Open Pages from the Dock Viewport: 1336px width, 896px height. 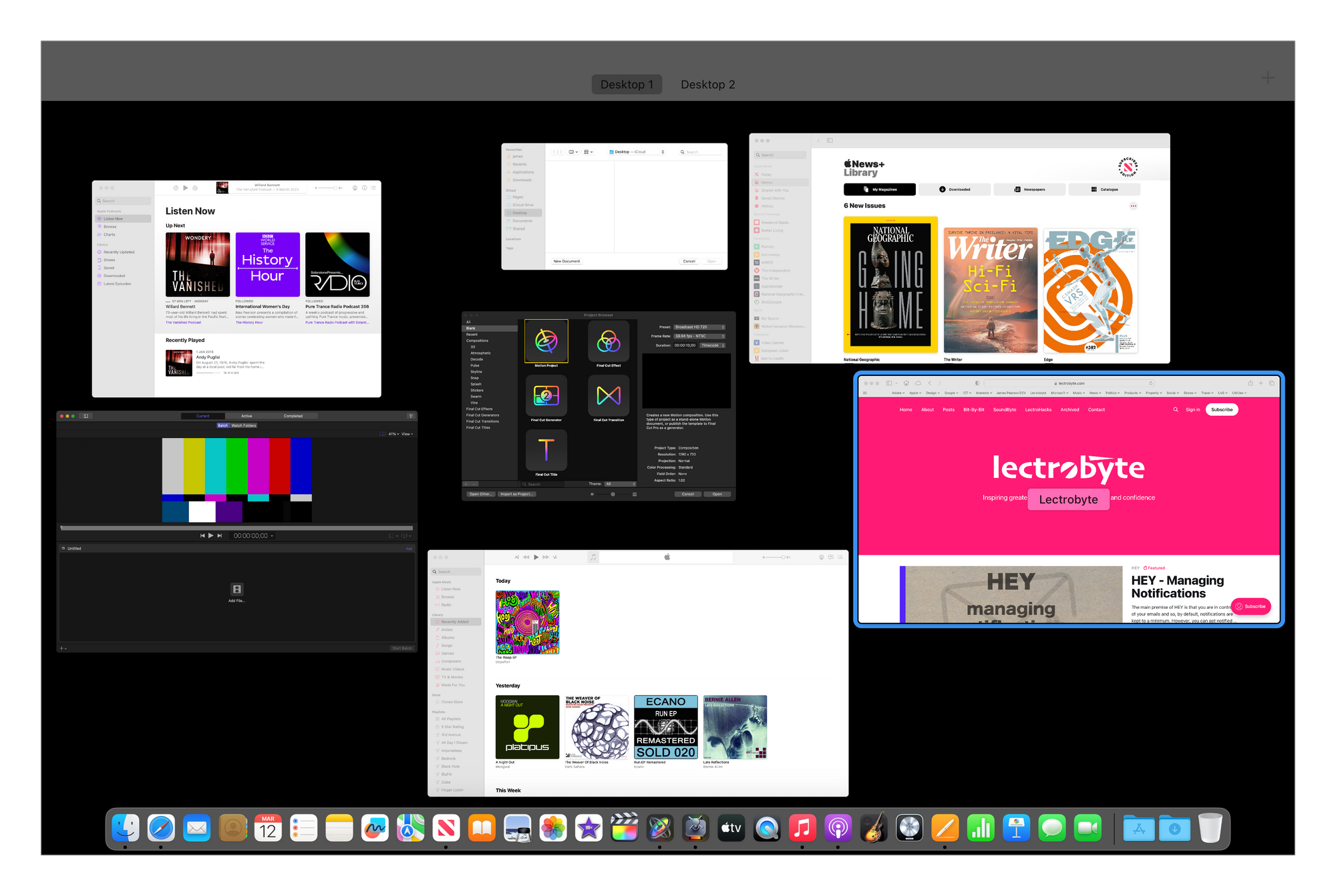pyautogui.click(x=945, y=829)
